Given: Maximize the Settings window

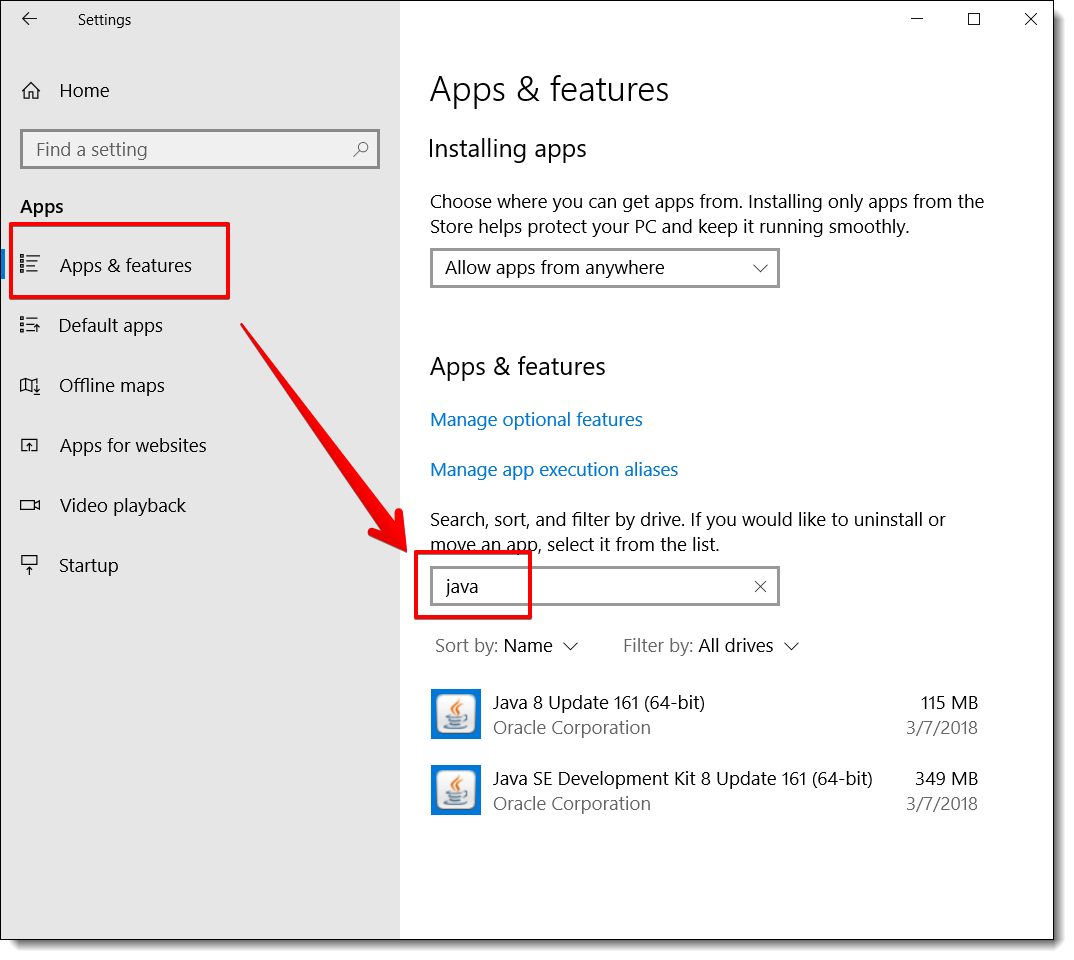Looking at the screenshot, I should (x=973, y=19).
